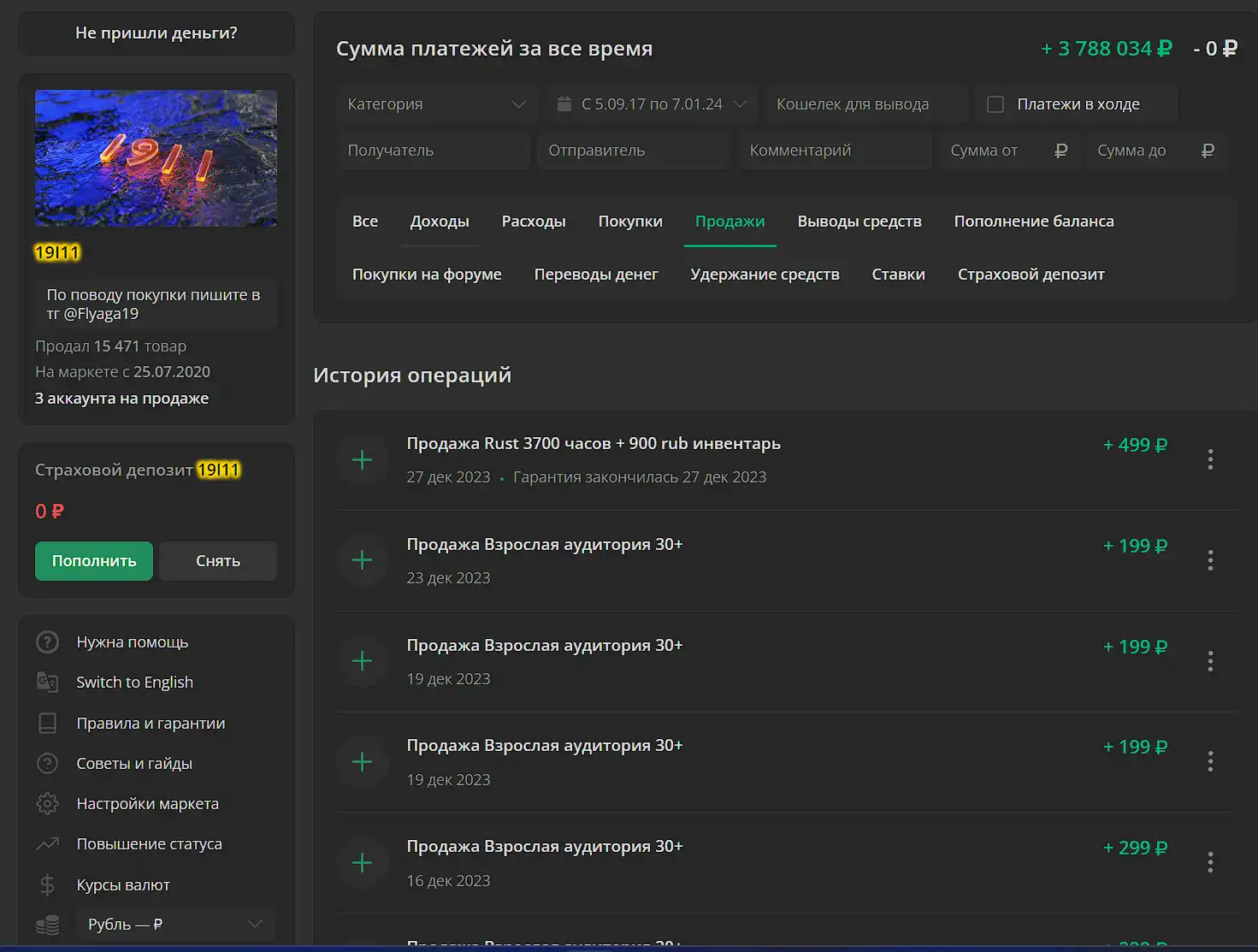Open the 3 аккаунта на продаже link

(x=121, y=399)
